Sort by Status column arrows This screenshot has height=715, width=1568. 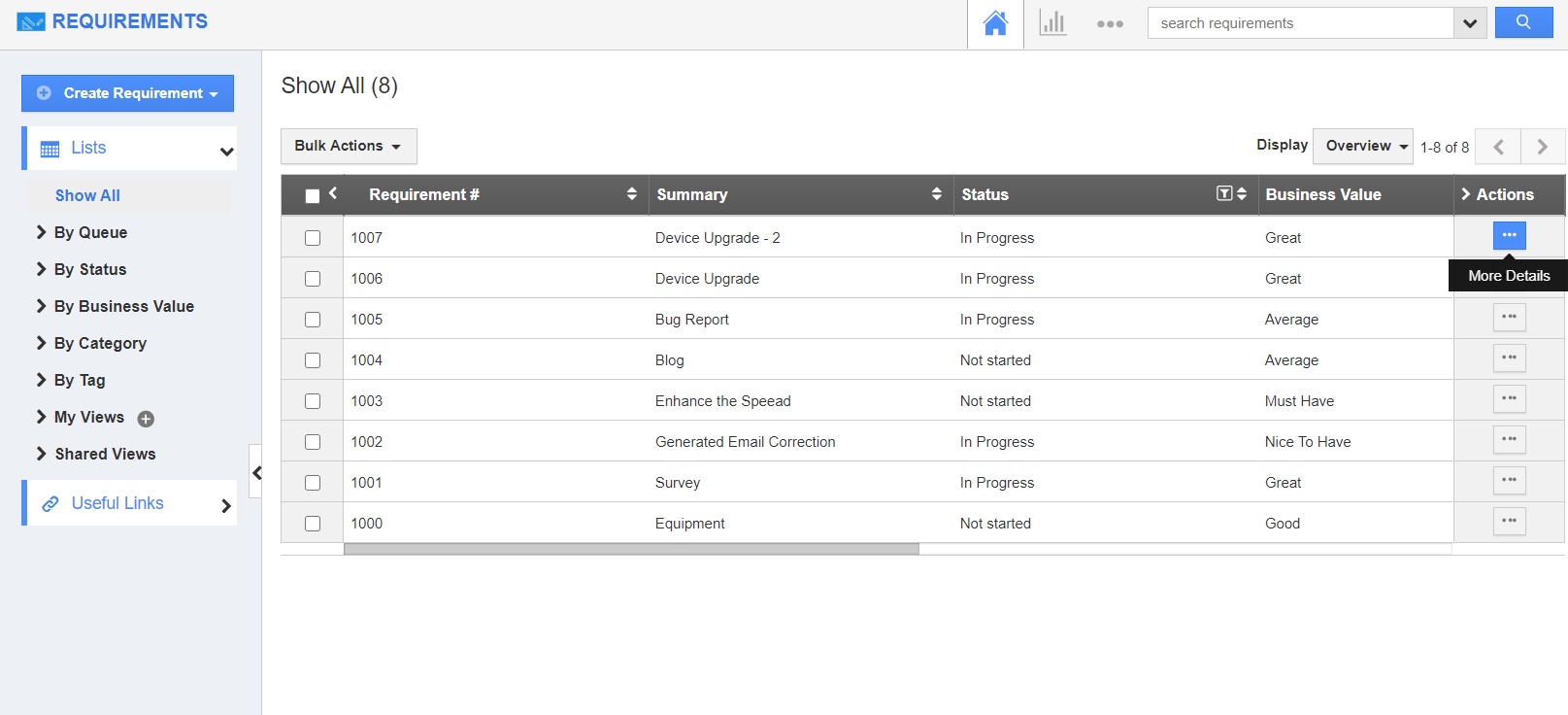pos(1242,194)
